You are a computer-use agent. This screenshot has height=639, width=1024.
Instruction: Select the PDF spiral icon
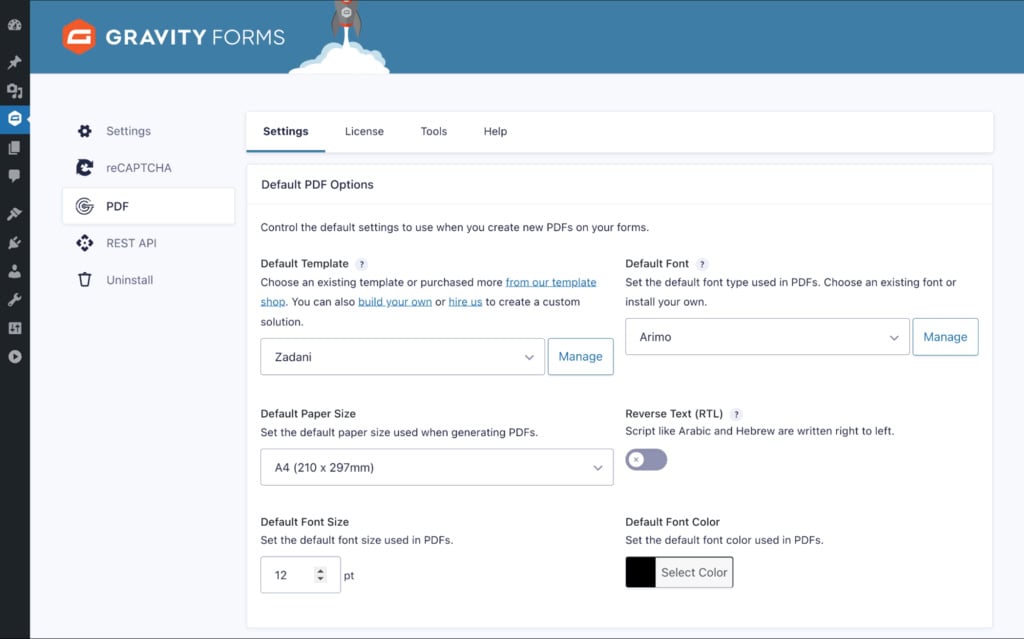click(84, 206)
